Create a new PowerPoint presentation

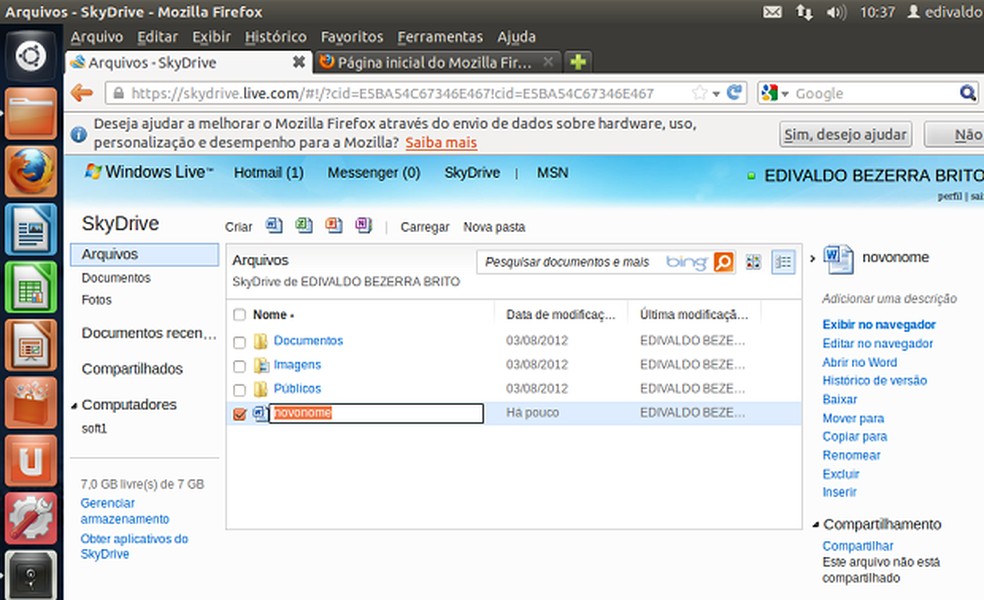pos(333,226)
